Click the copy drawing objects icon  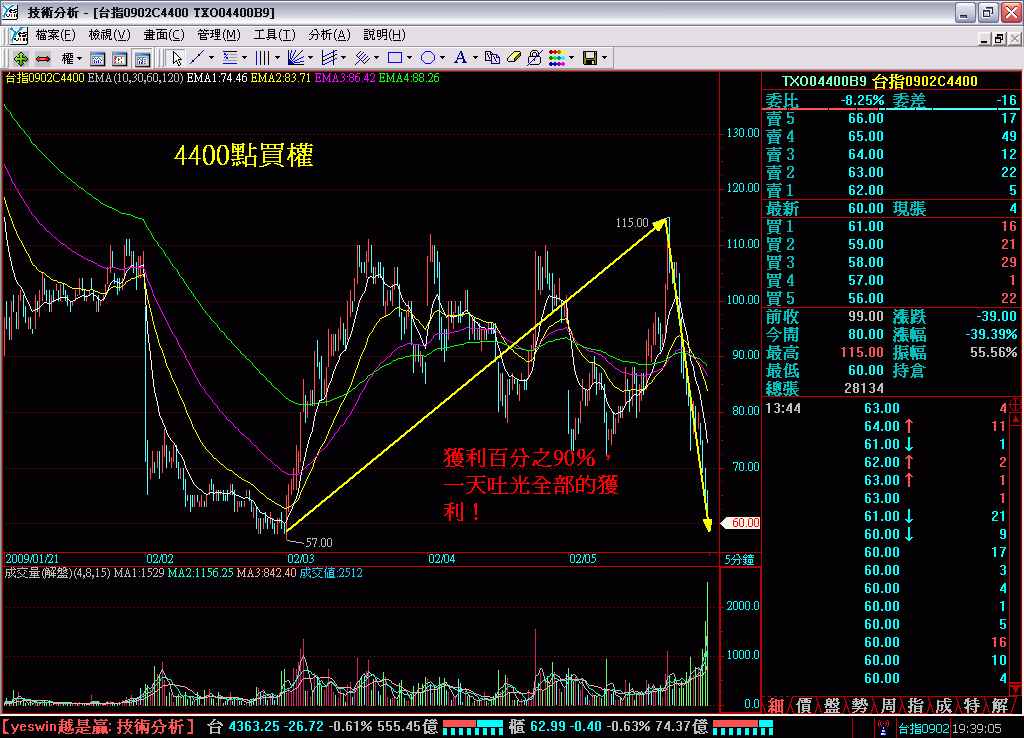pos(492,58)
